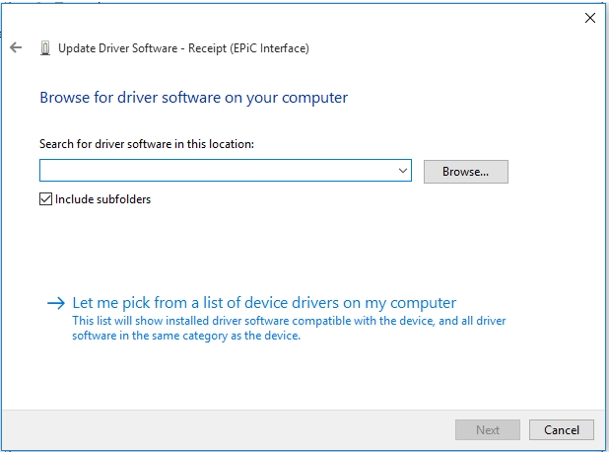Screen dimensions: 609x452
Task: Click the blue arrow beside Let me pick
Action: [57, 303]
